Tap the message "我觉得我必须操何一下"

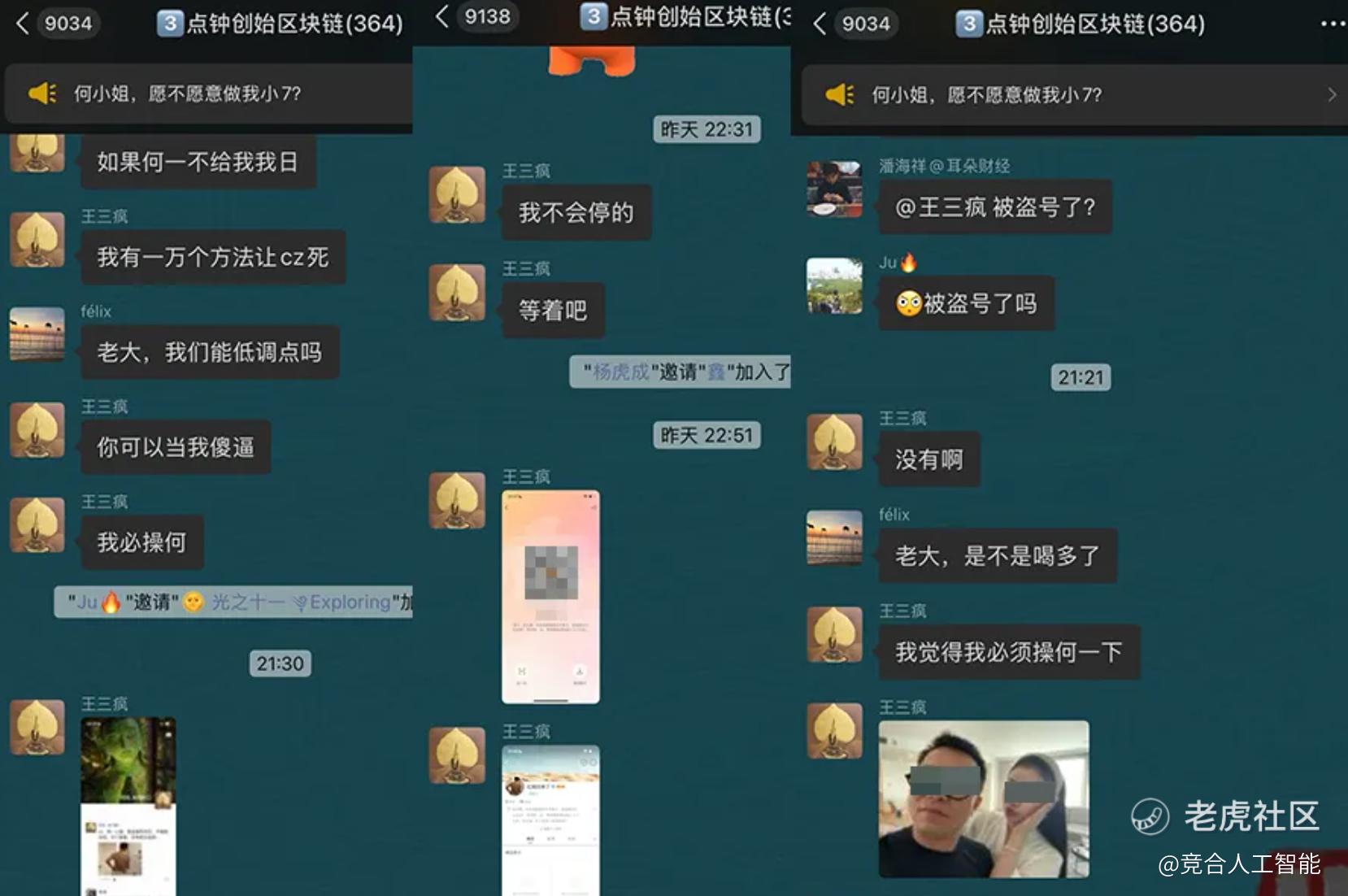tap(1009, 652)
